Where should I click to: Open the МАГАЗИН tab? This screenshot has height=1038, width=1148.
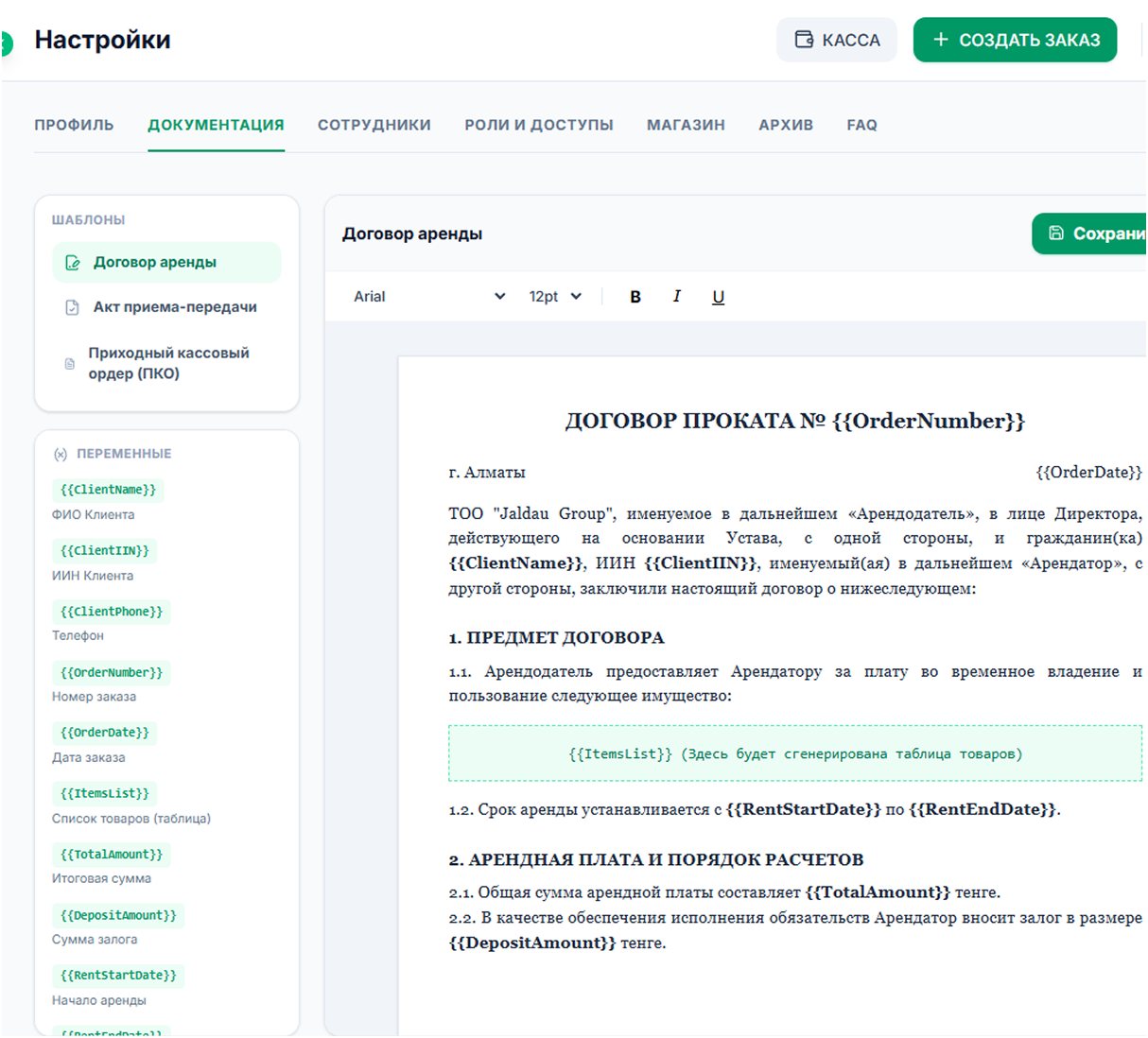click(x=686, y=125)
